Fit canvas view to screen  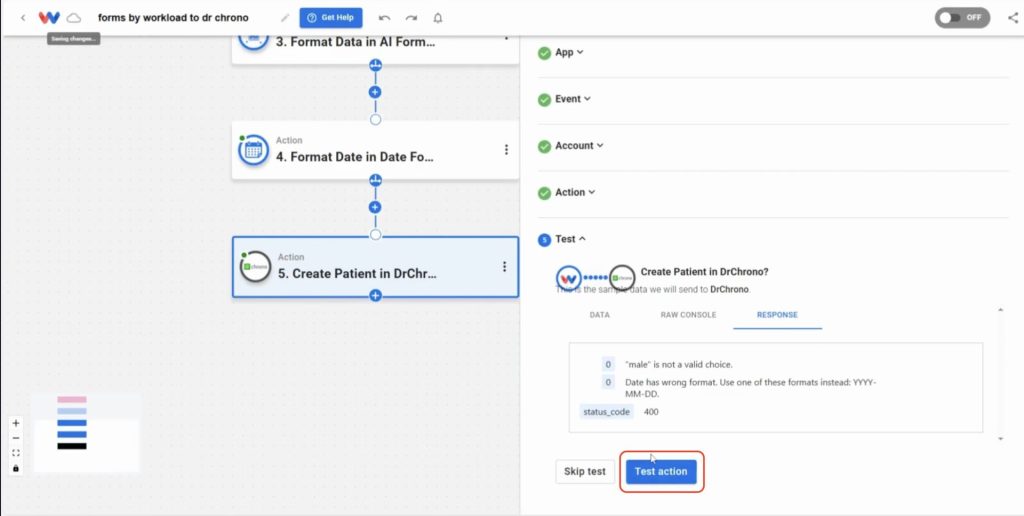point(16,453)
